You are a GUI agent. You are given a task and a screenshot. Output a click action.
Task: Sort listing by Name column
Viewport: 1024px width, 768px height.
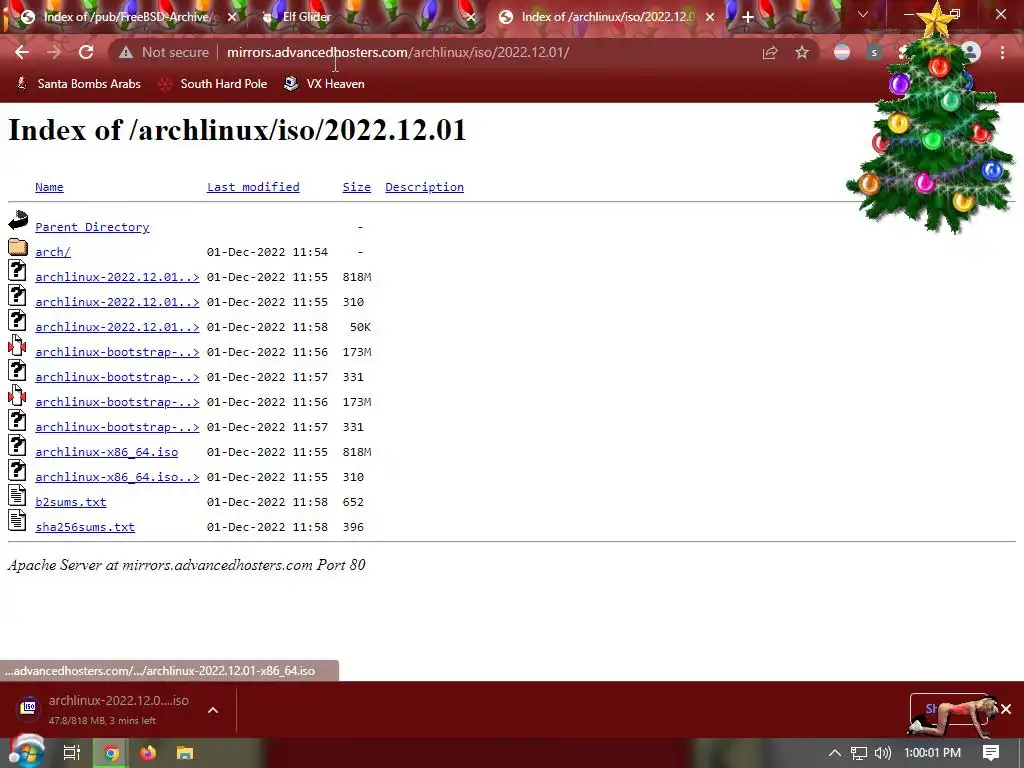click(49, 187)
